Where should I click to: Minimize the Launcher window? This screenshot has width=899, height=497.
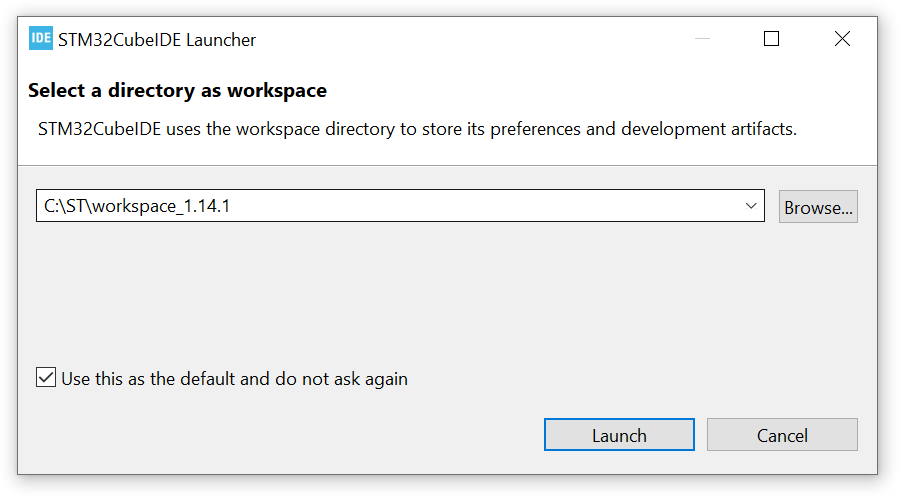[700, 39]
